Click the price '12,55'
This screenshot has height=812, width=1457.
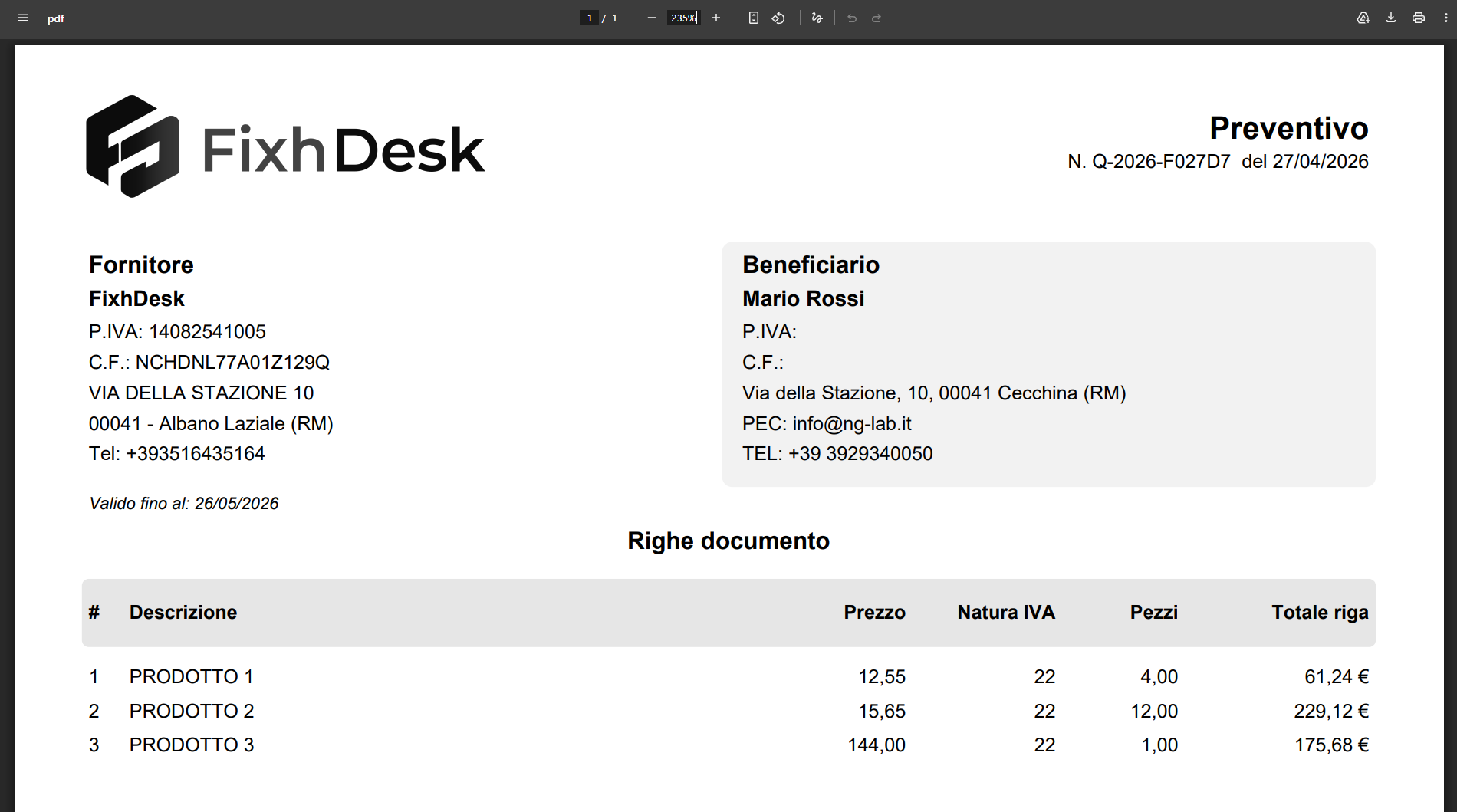(x=882, y=677)
